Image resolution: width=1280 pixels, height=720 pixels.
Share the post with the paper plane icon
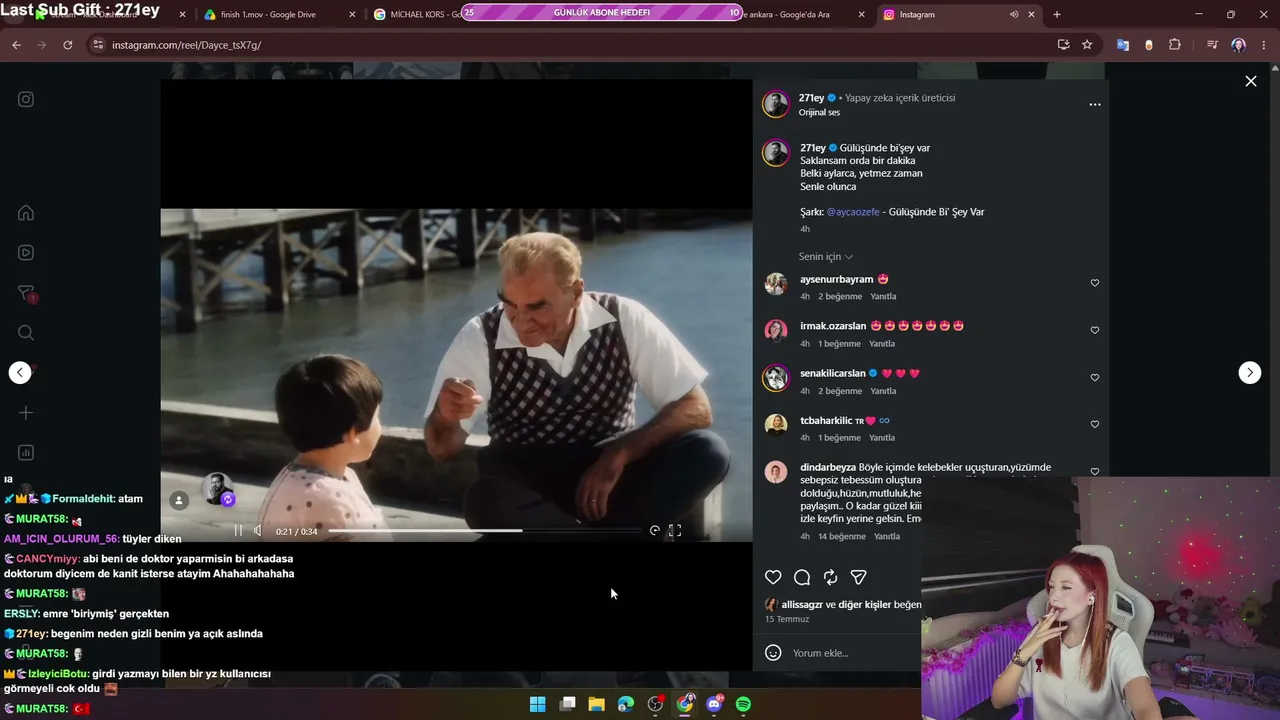858,577
